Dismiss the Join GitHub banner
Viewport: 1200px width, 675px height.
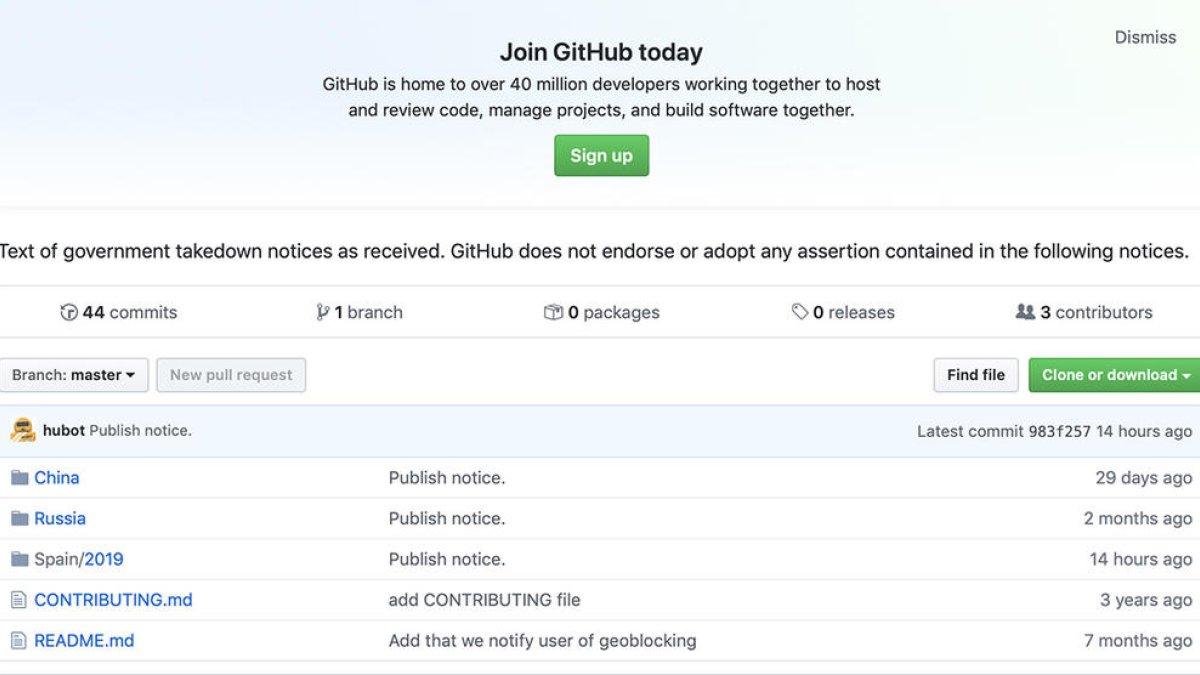pyautogui.click(x=1145, y=37)
